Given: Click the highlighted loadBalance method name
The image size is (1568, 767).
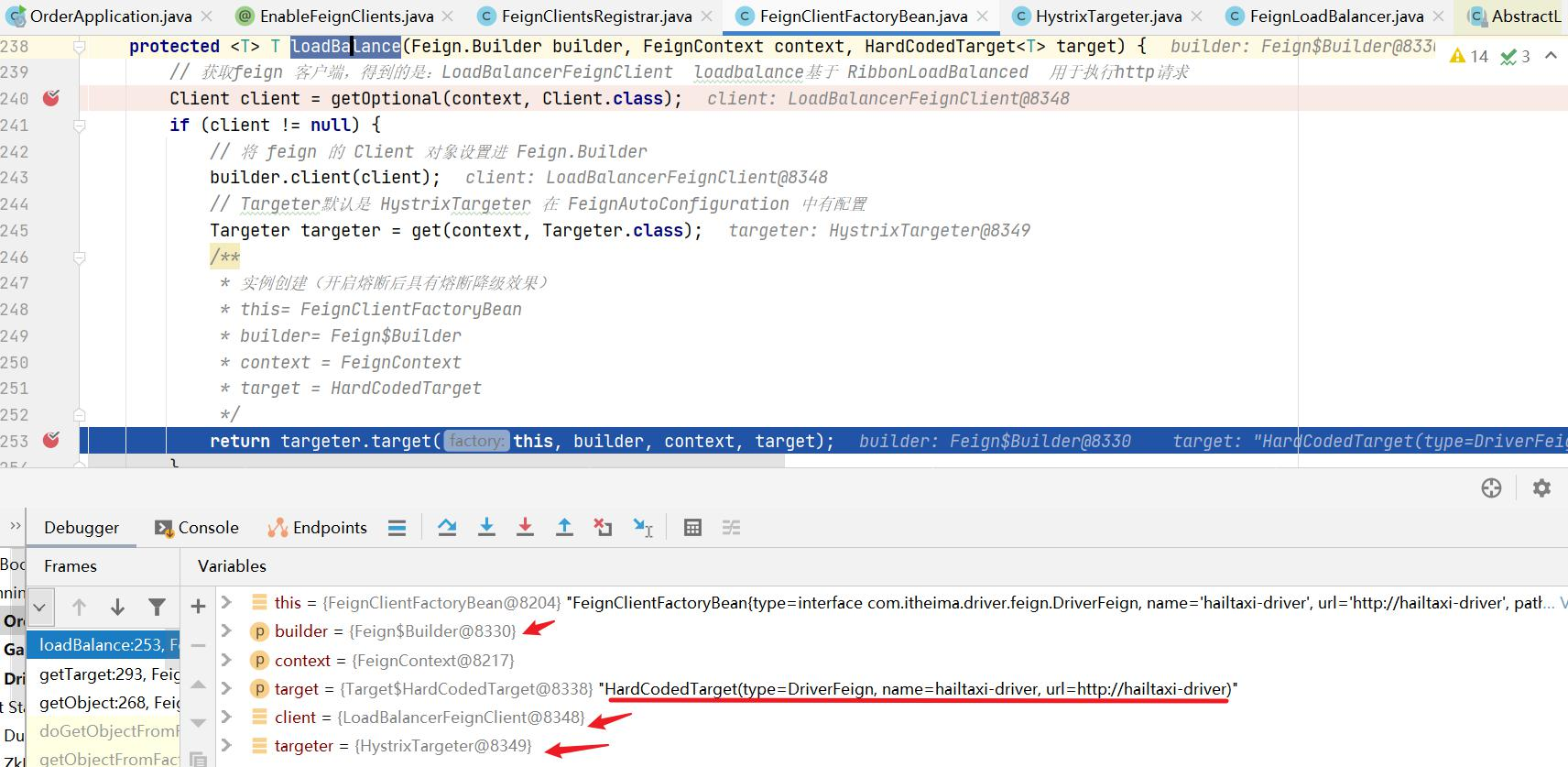Looking at the screenshot, I should click(x=345, y=46).
